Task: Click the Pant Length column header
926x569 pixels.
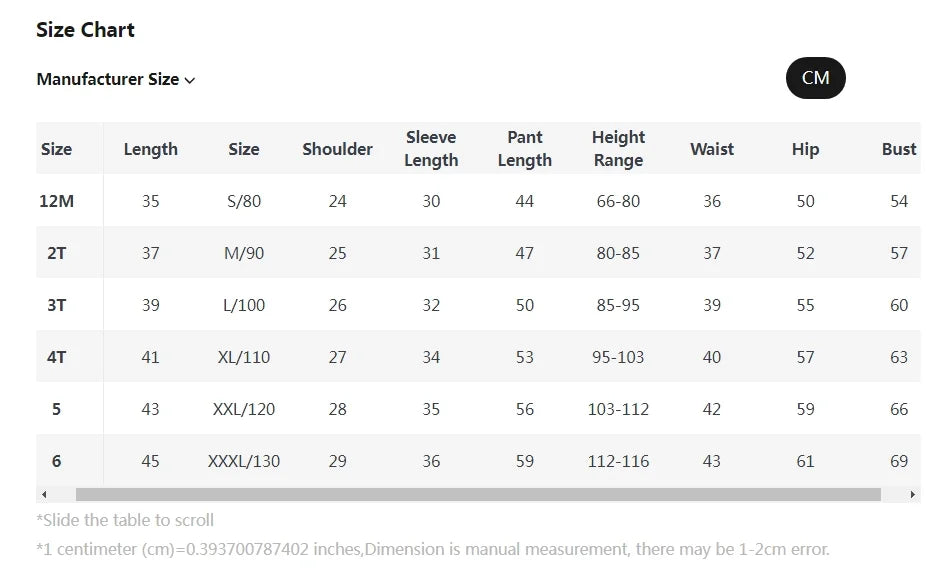Action: click(x=524, y=149)
